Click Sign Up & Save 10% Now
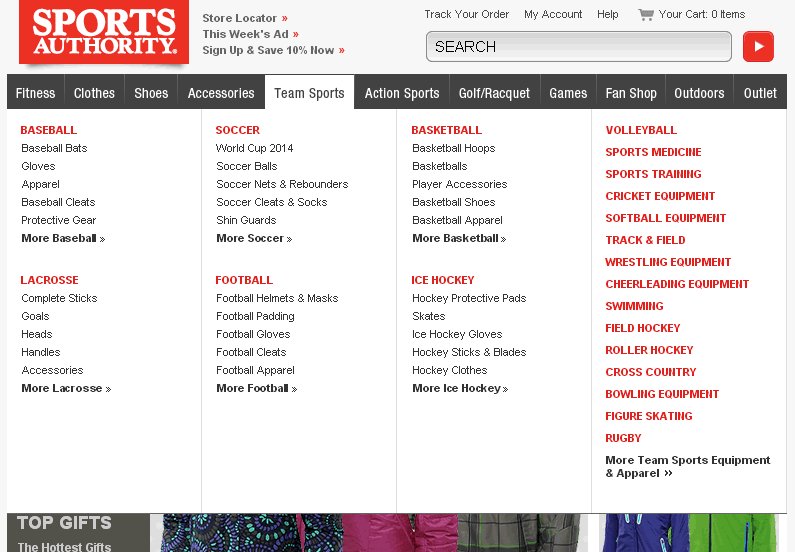Screen dimensions: 795x552 [x=273, y=50]
